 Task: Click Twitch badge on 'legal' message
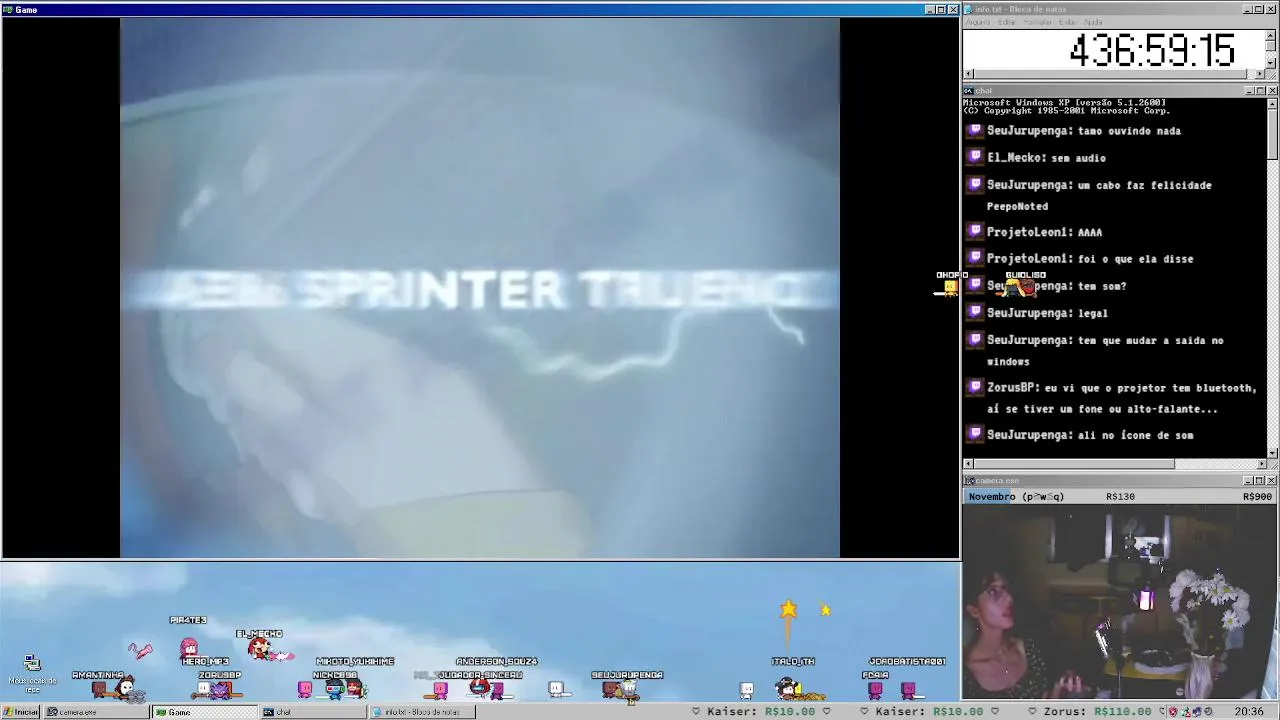pyautogui.click(x=976, y=312)
